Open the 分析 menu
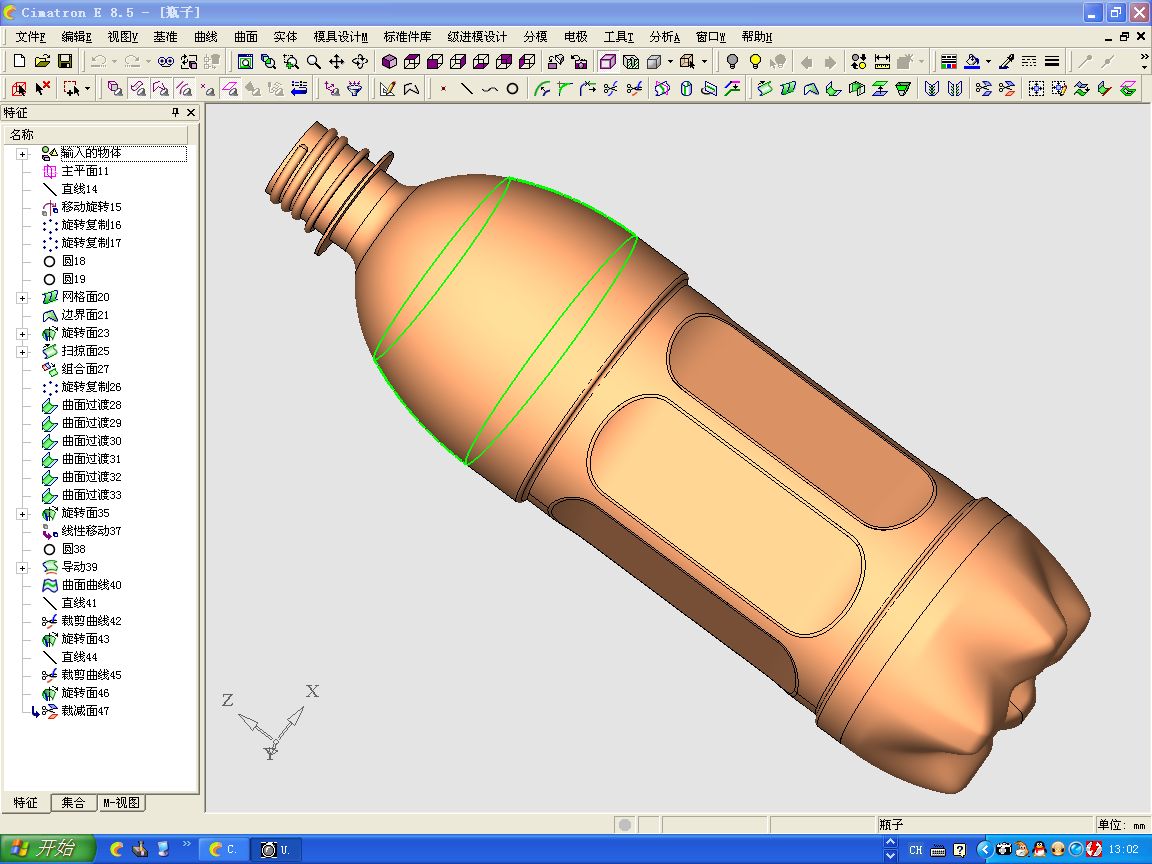 (664, 37)
